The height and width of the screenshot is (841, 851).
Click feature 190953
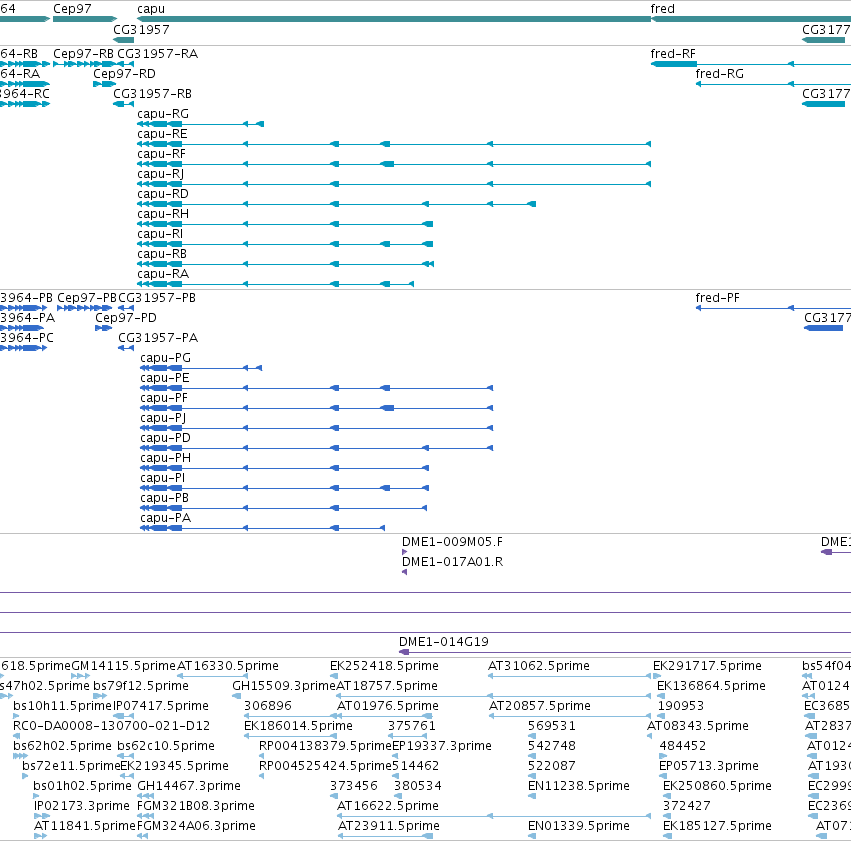pyautogui.click(x=681, y=706)
